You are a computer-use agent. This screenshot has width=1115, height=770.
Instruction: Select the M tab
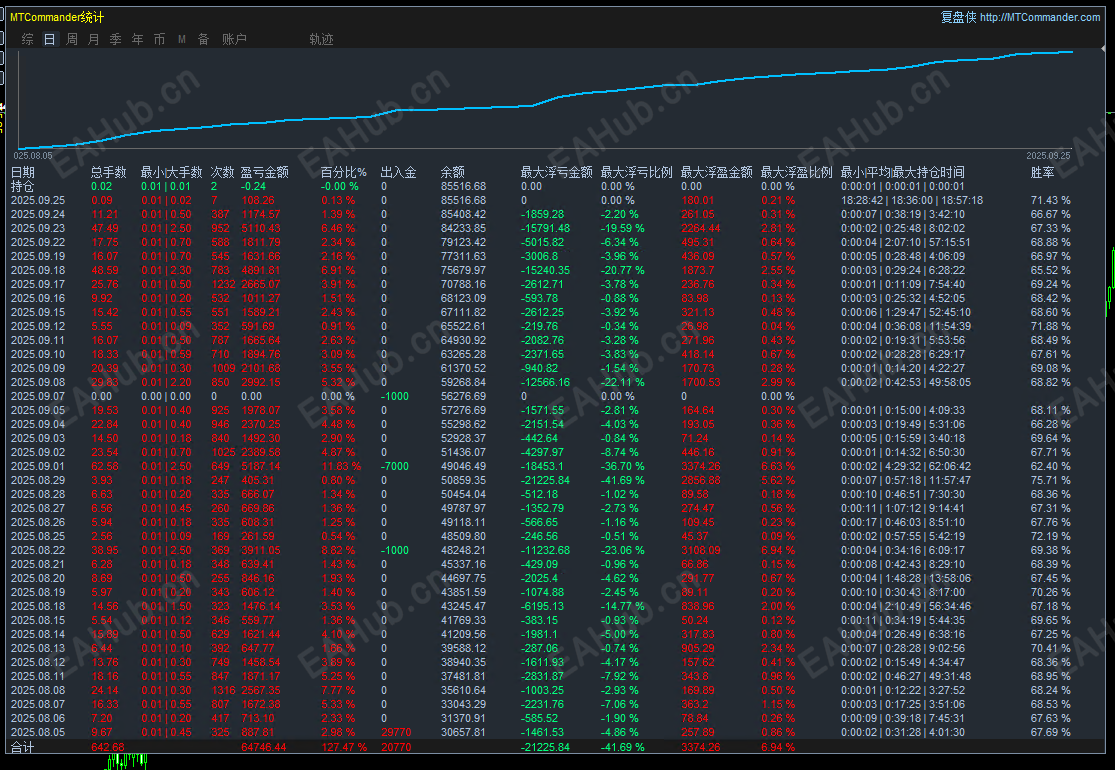(x=182, y=39)
